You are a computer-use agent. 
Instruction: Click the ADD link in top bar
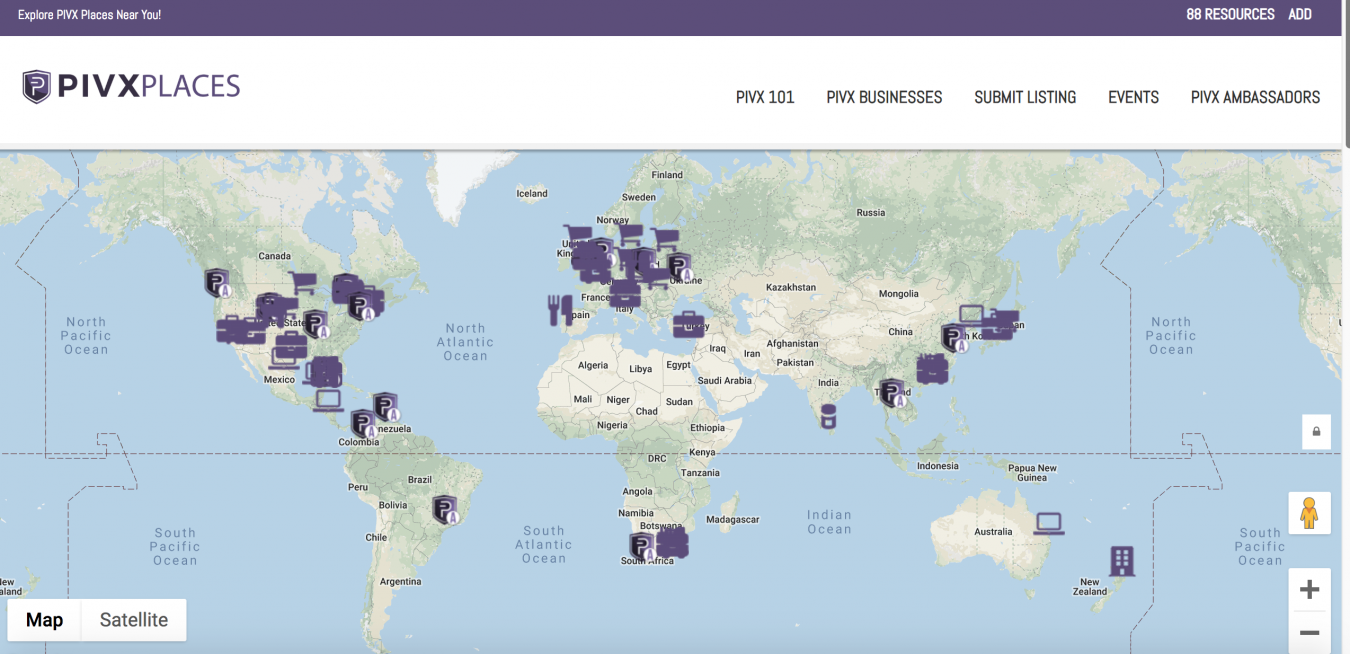tap(1300, 15)
